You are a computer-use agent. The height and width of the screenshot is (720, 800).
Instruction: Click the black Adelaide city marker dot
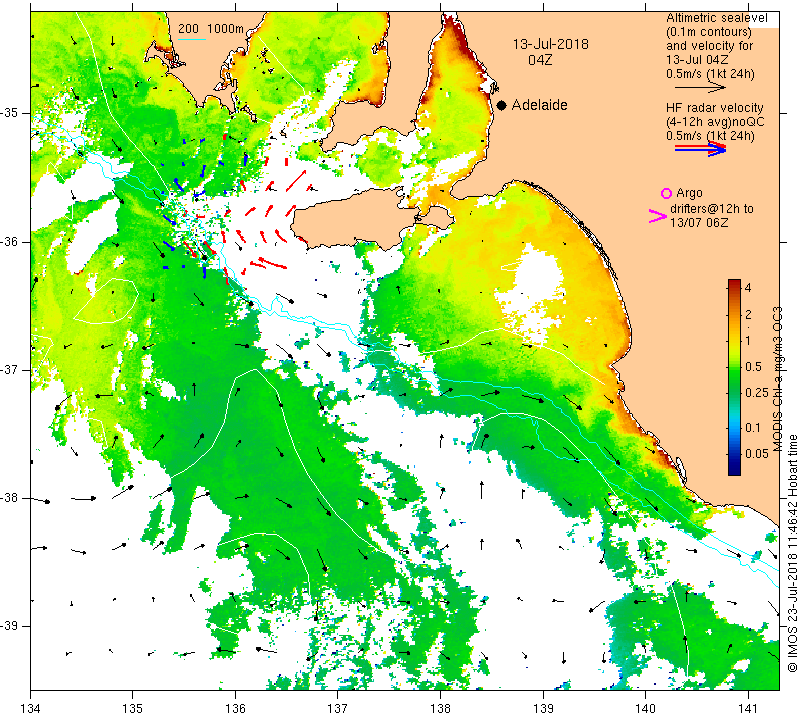point(502,105)
